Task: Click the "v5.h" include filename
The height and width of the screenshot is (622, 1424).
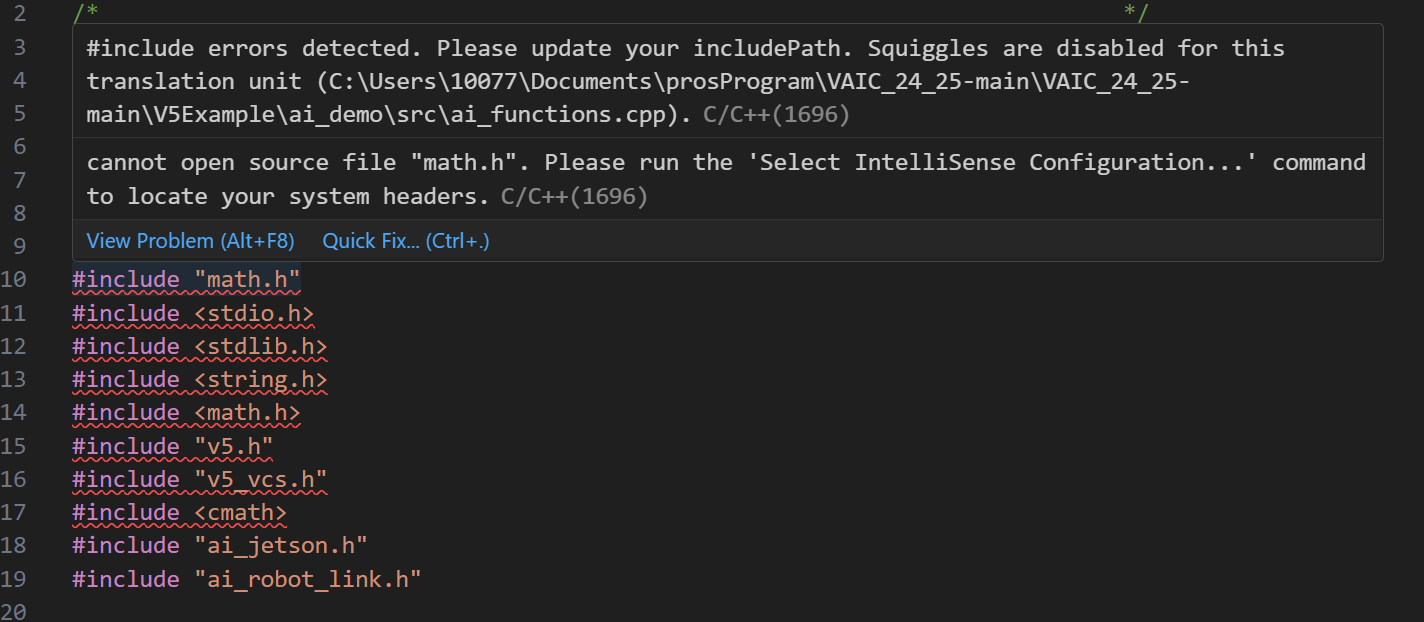Action: tap(234, 446)
